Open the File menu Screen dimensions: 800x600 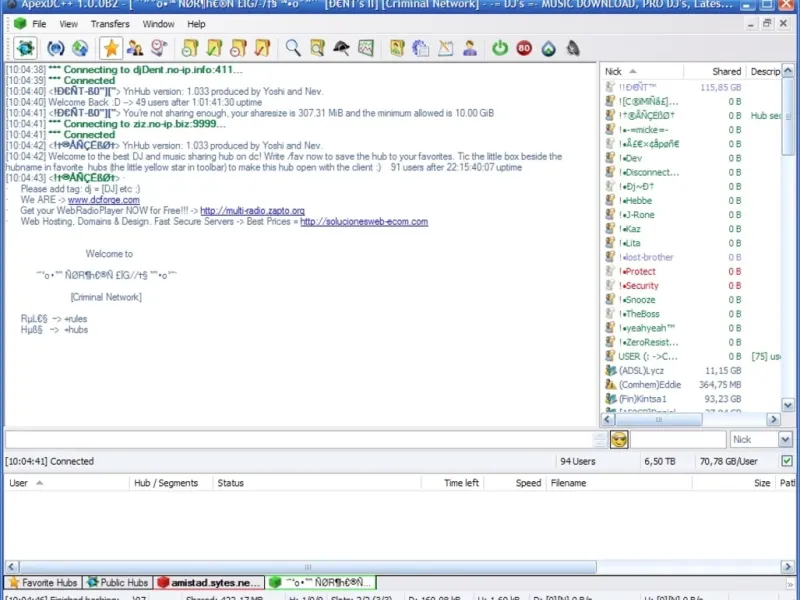[x=39, y=24]
